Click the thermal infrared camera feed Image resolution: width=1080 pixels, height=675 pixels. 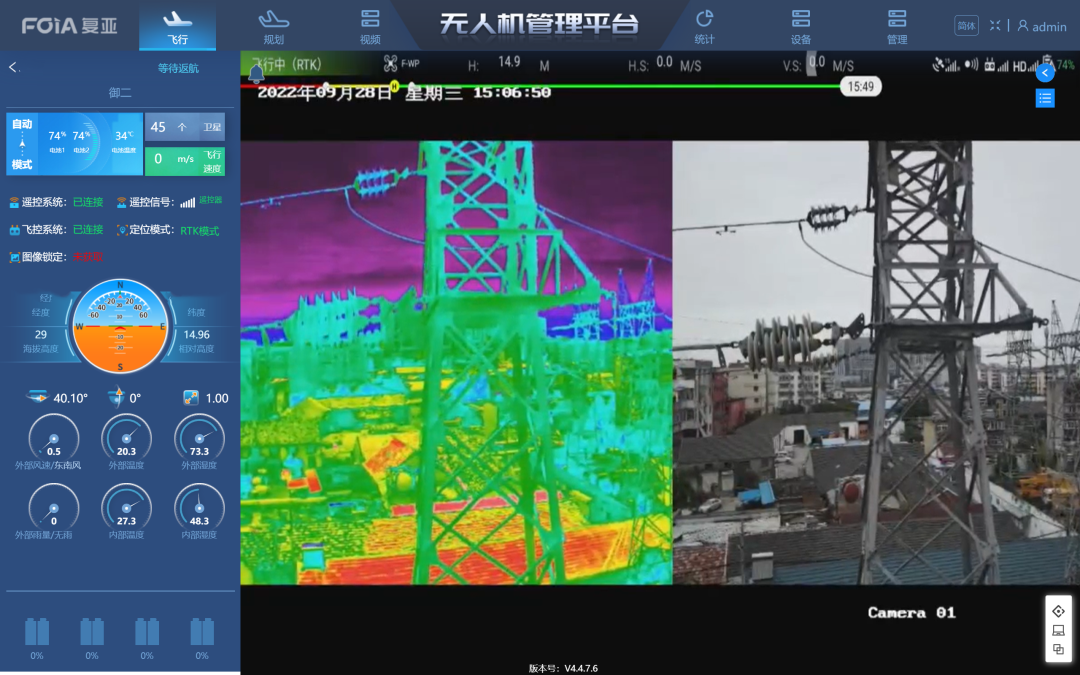tap(456, 362)
